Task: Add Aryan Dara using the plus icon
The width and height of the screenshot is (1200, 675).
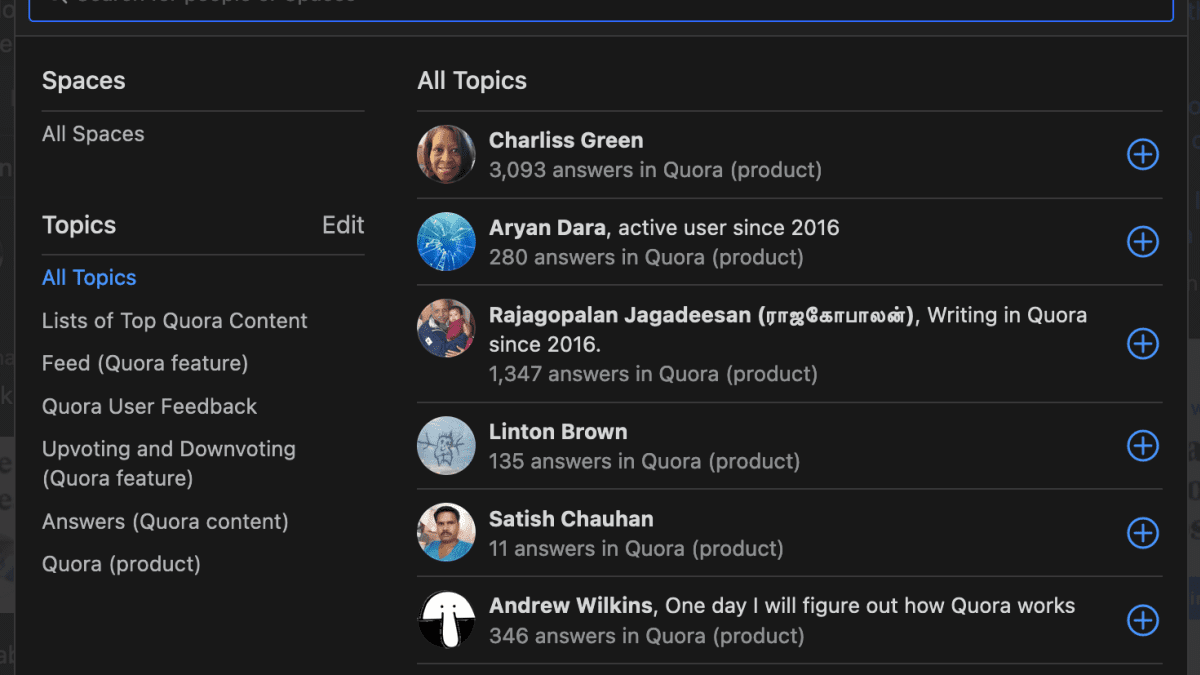Action: pos(1142,242)
